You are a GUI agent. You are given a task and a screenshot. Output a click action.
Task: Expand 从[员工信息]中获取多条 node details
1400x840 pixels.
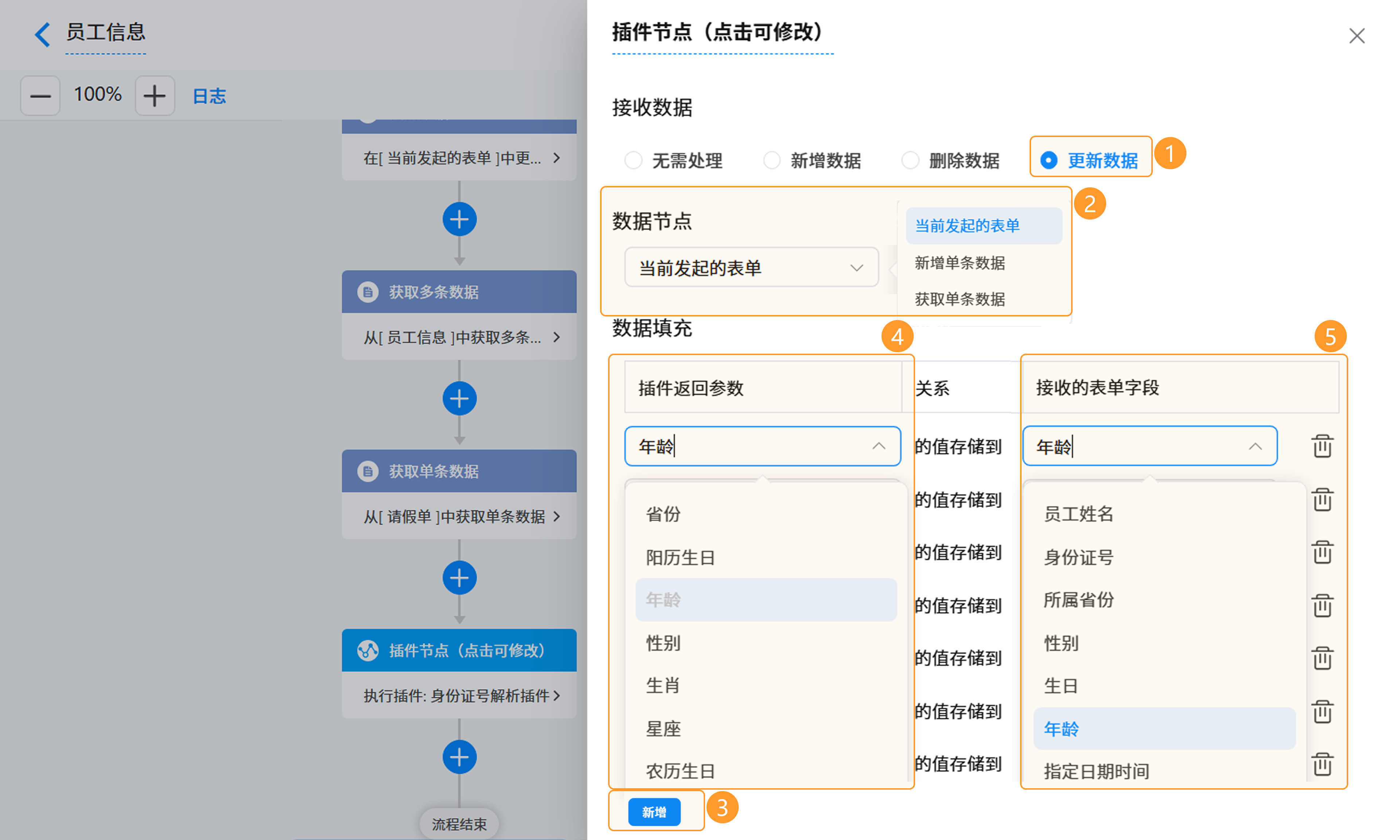[x=459, y=337]
